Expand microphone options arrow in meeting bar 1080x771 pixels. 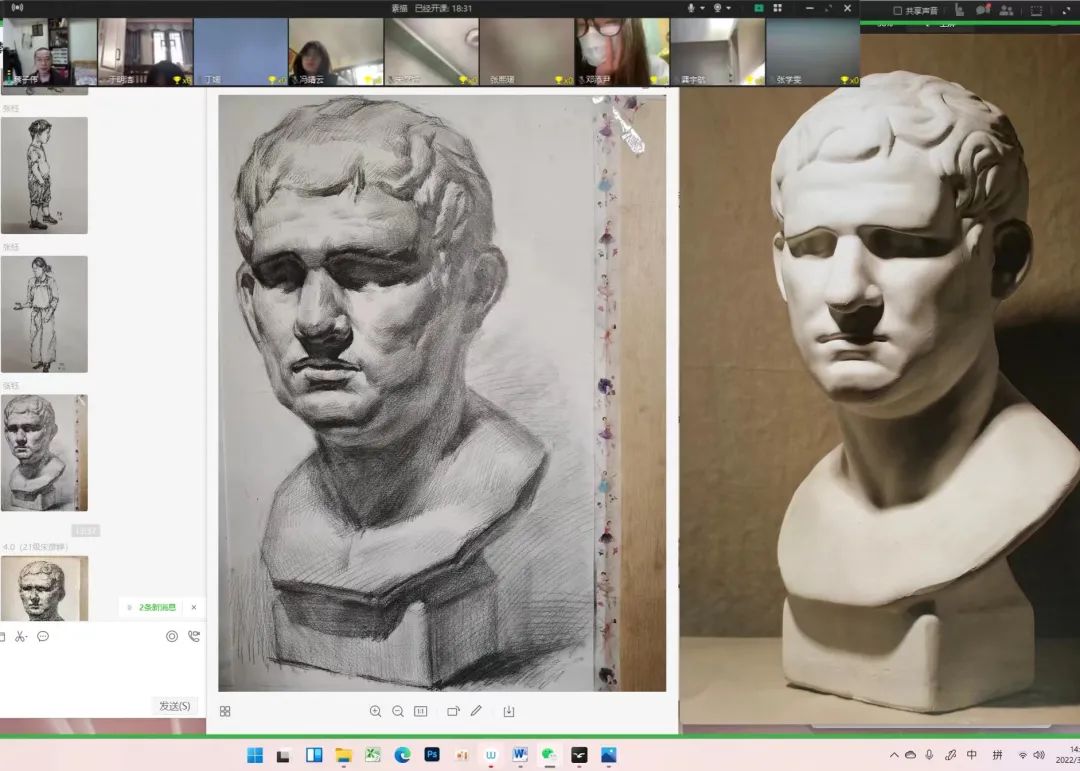pos(702,8)
